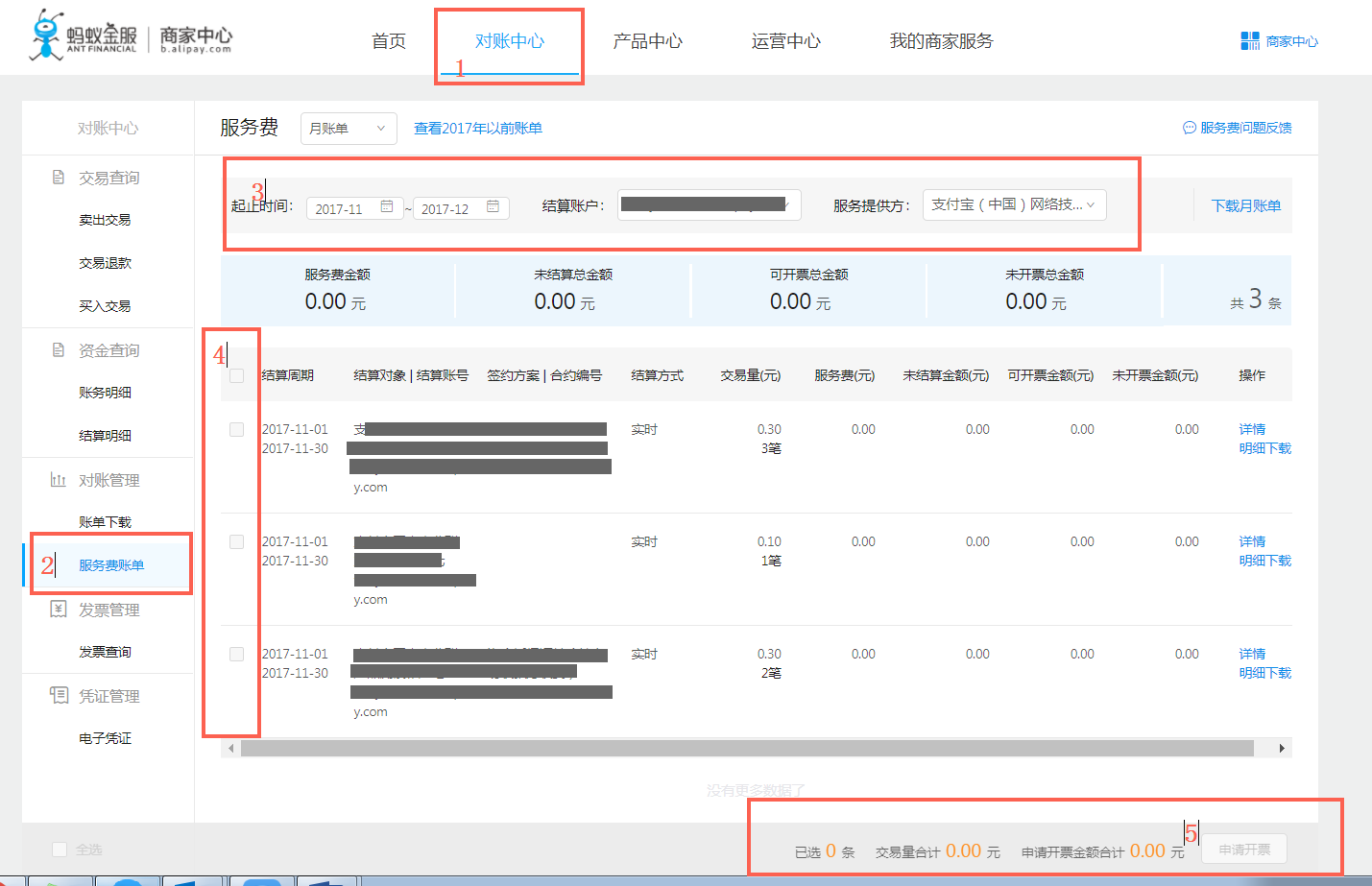Click 明细下载 for the 3笔 row

[x=1265, y=448]
